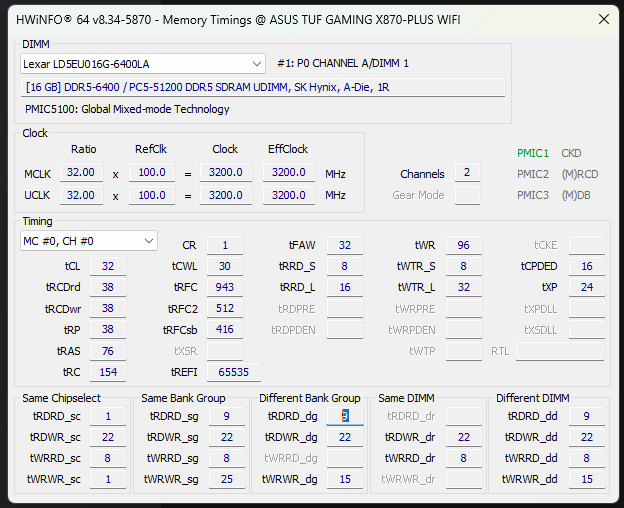Click the DDR5-6400 SDRAM description field
This screenshot has width=624, height=508.
pos(263,87)
